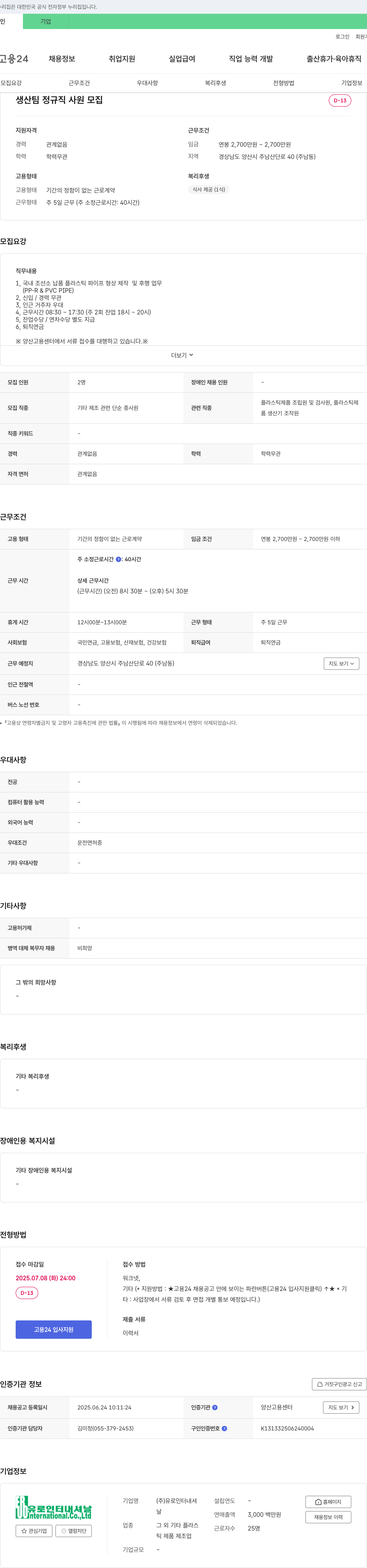Click the 유로인터내셔날 company logo
Viewport: 367px width, 1568px height.
tap(54, 1508)
